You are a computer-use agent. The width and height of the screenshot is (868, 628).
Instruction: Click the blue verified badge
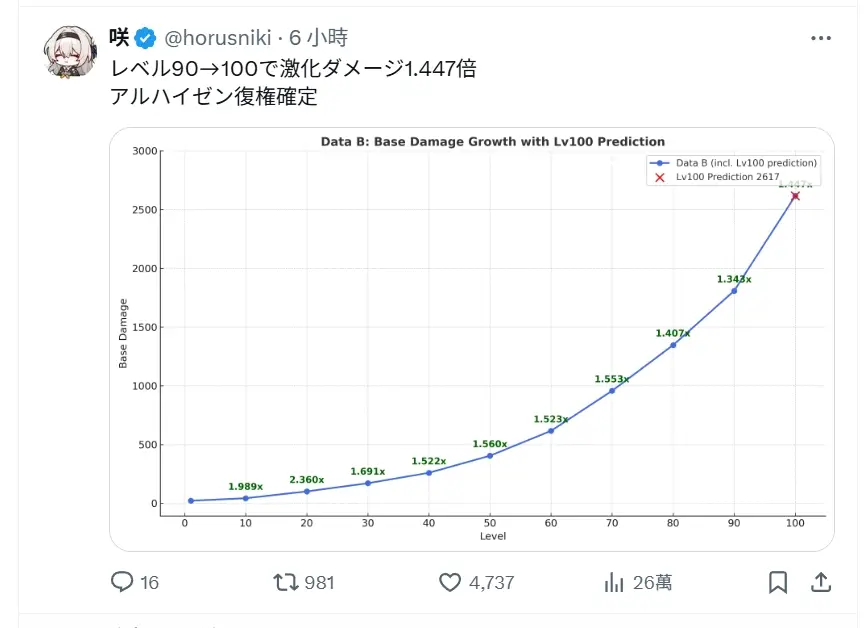(146, 38)
